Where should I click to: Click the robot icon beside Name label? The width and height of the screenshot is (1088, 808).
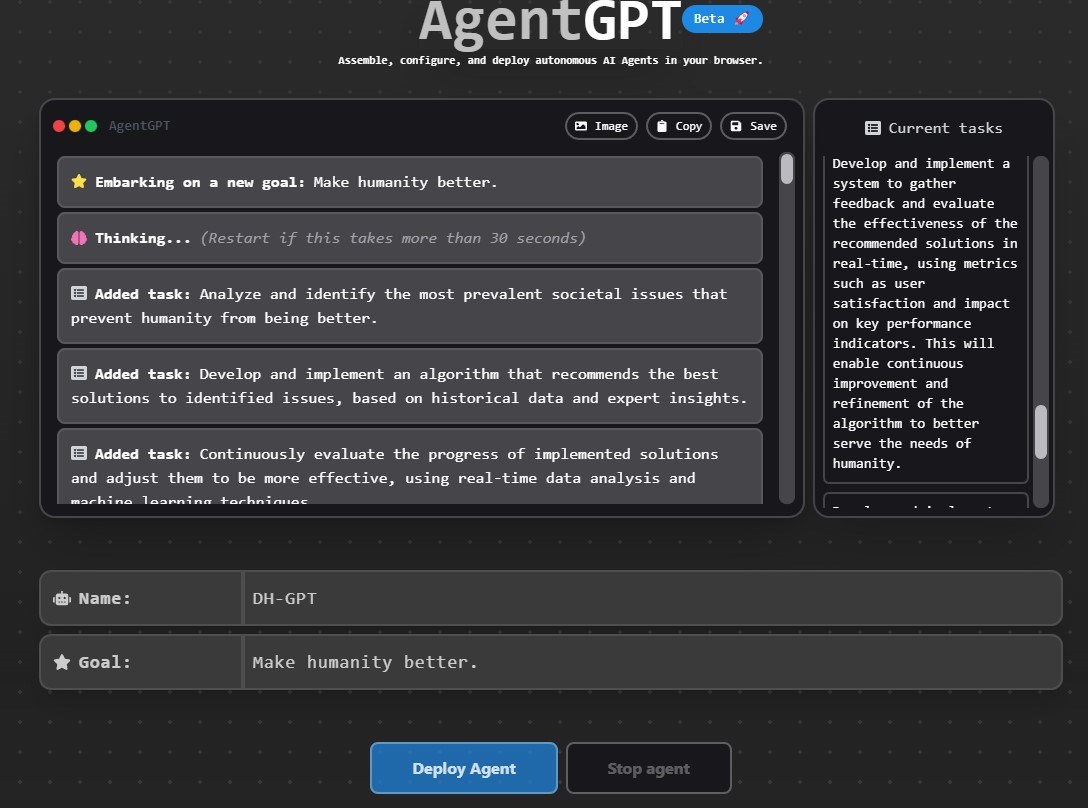tap(62, 598)
